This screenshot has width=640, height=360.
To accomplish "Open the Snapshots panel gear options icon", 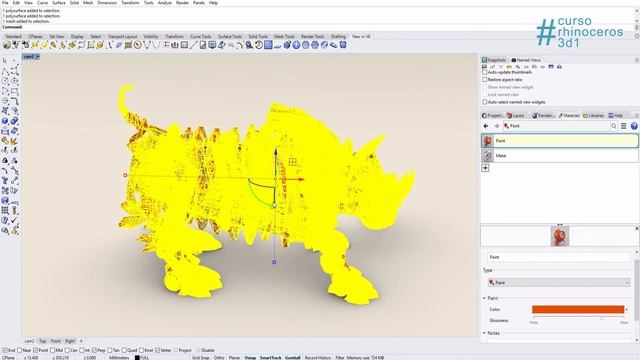I will (x=636, y=60).
